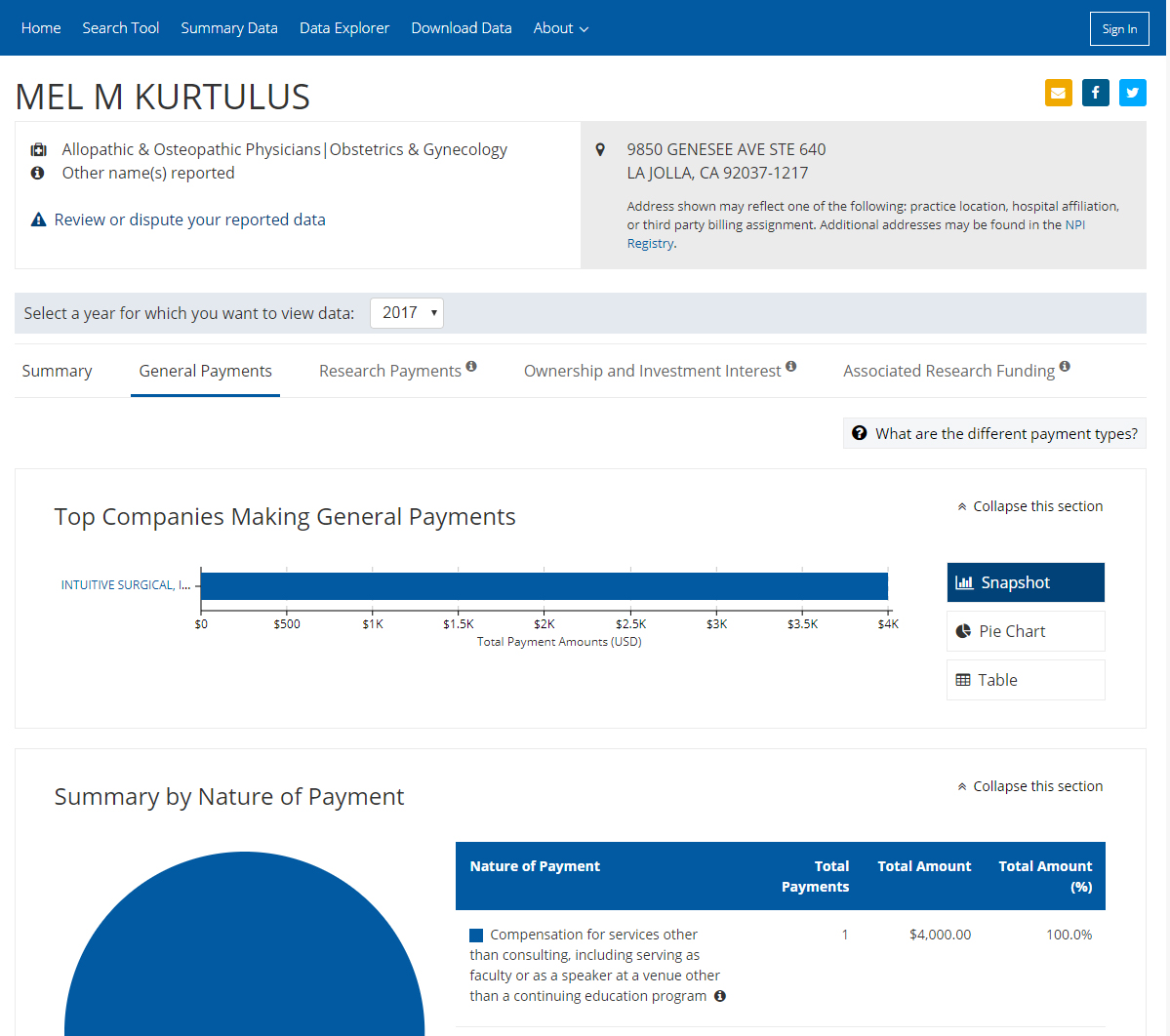Switch chart to Snapshot view
1170x1036 pixels.
click(1025, 582)
